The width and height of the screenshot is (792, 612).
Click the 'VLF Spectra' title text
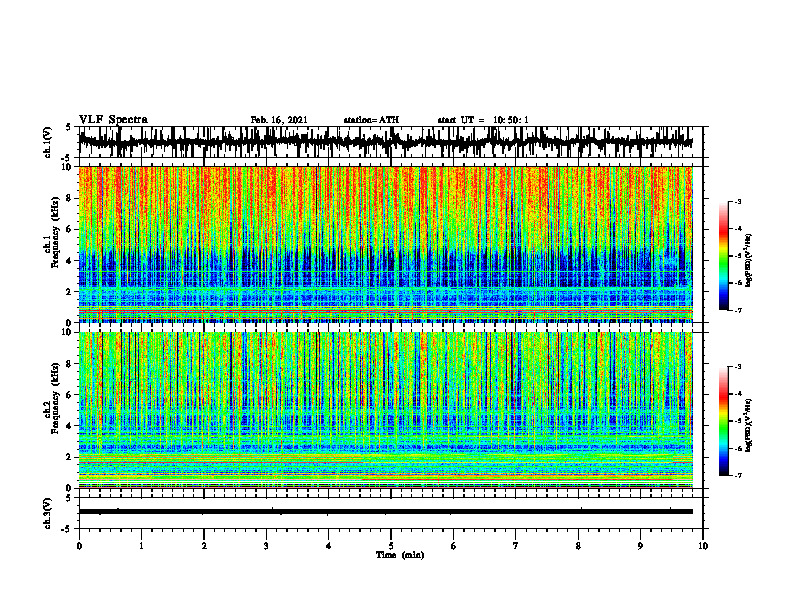click(113, 120)
